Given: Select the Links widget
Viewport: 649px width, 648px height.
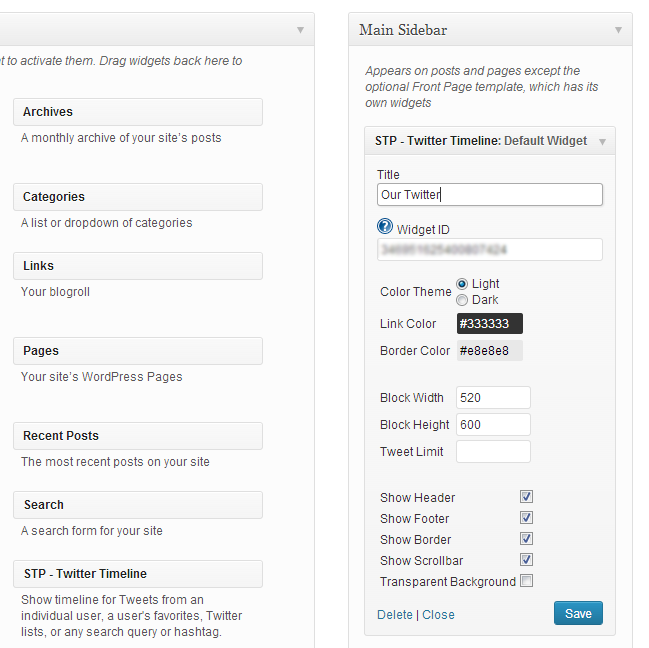Looking at the screenshot, I should [x=138, y=266].
